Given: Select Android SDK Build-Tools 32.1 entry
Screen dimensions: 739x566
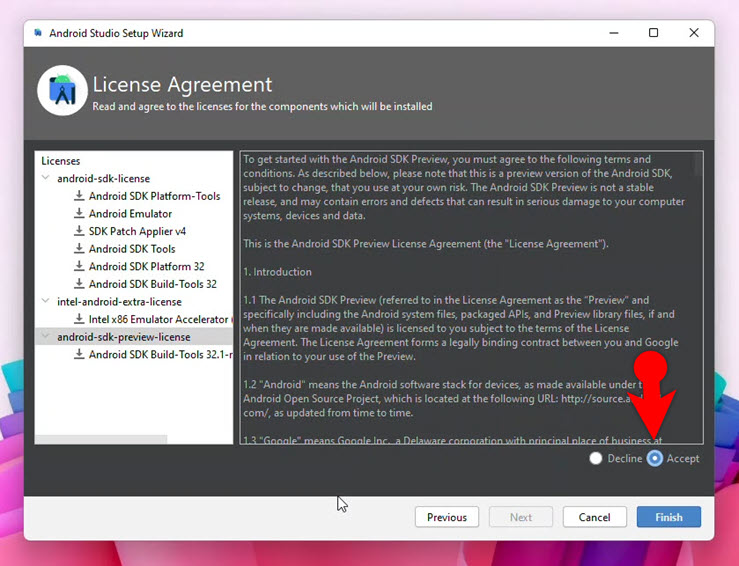Looking at the screenshot, I should pos(160,354).
